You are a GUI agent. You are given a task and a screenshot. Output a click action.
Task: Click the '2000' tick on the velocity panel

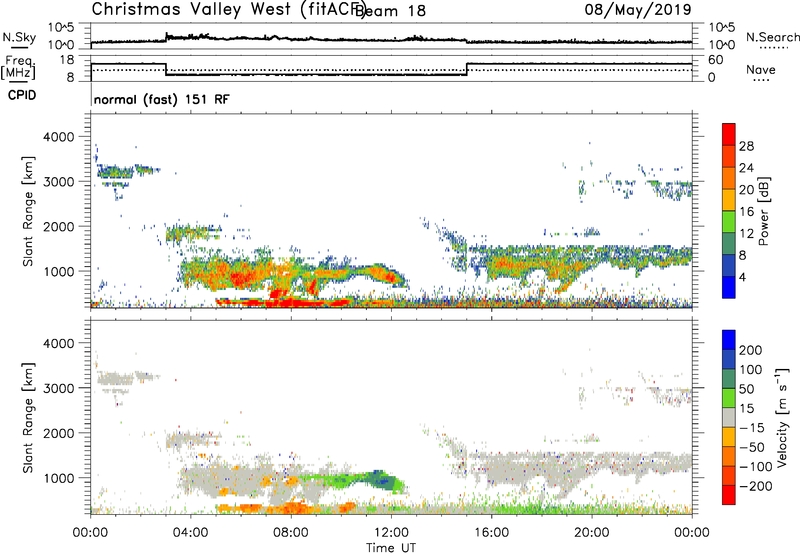coord(59,433)
